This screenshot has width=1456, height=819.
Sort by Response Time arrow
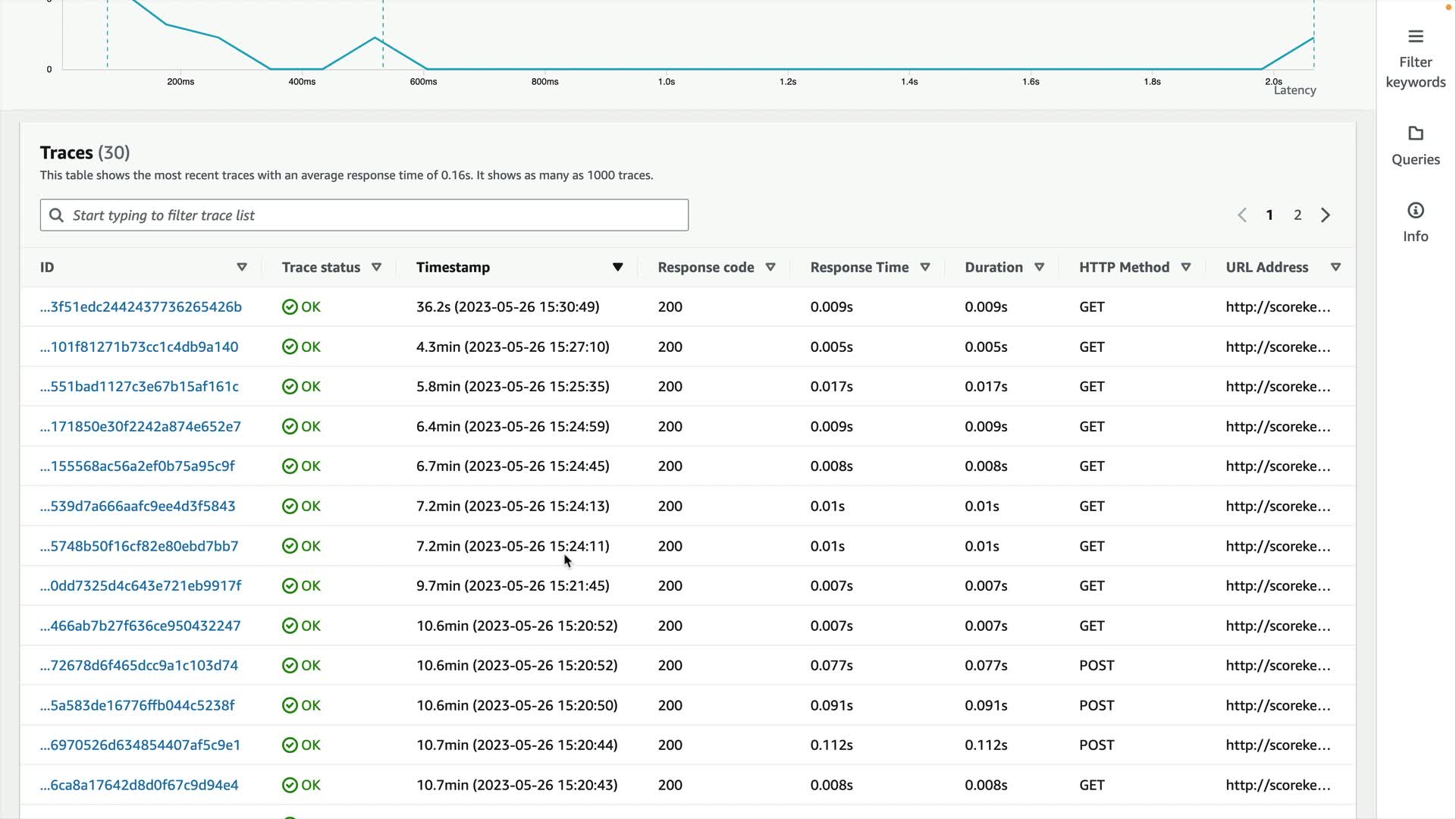click(925, 267)
